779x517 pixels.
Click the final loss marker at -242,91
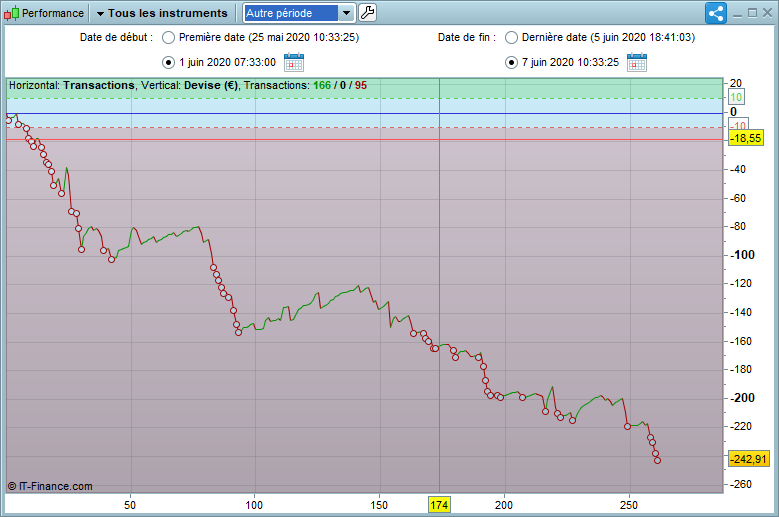click(x=657, y=460)
